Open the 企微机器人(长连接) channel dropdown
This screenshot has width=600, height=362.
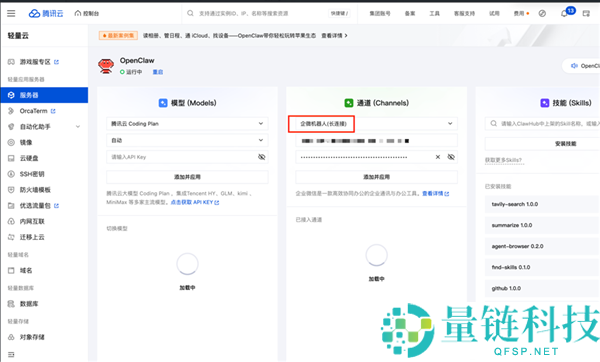pos(377,124)
